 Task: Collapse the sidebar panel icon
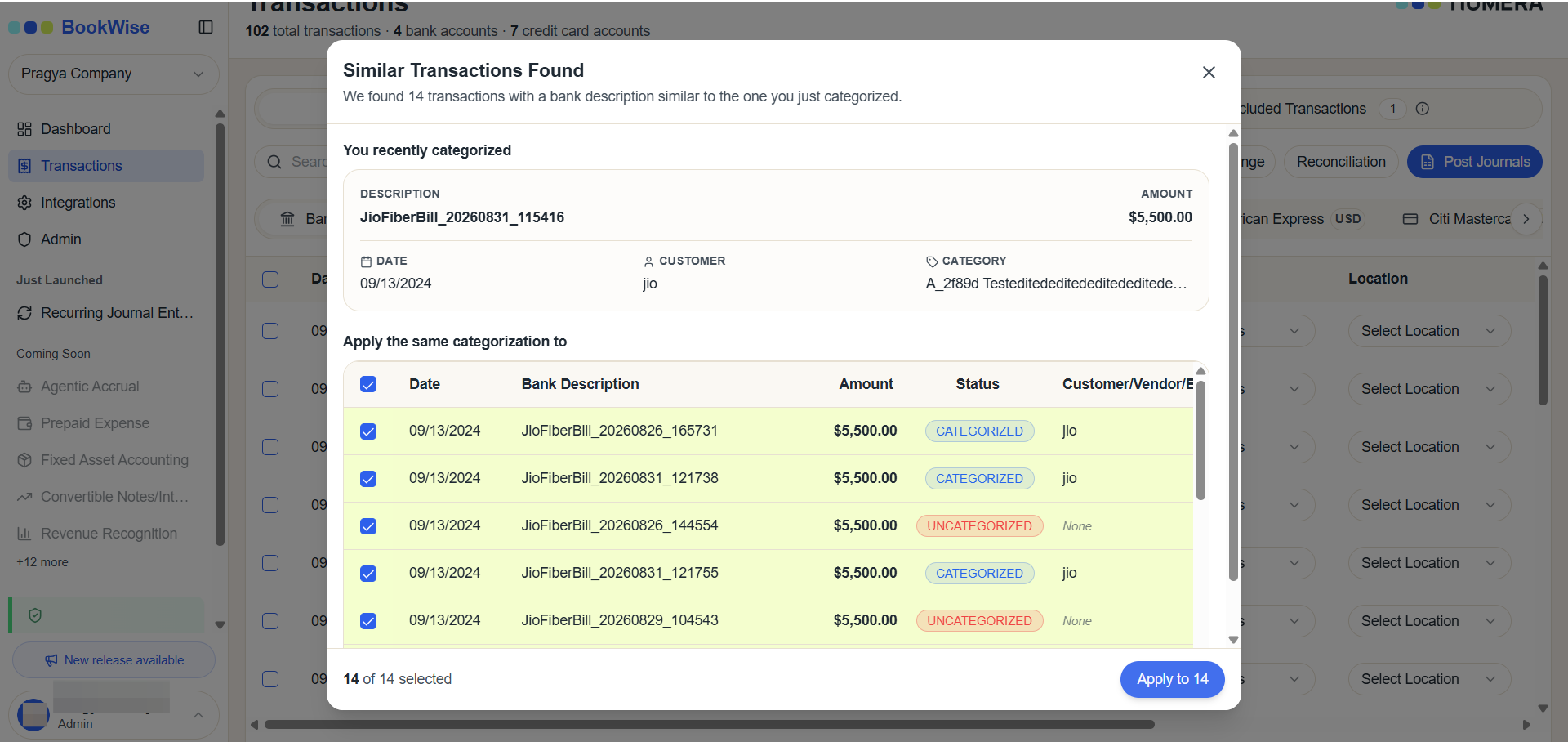[206, 27]
